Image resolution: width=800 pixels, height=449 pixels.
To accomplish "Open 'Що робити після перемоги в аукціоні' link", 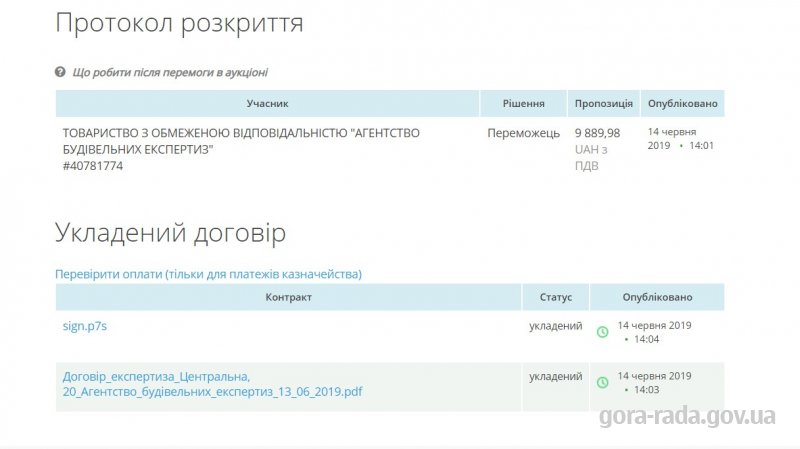I will point(170,72).
